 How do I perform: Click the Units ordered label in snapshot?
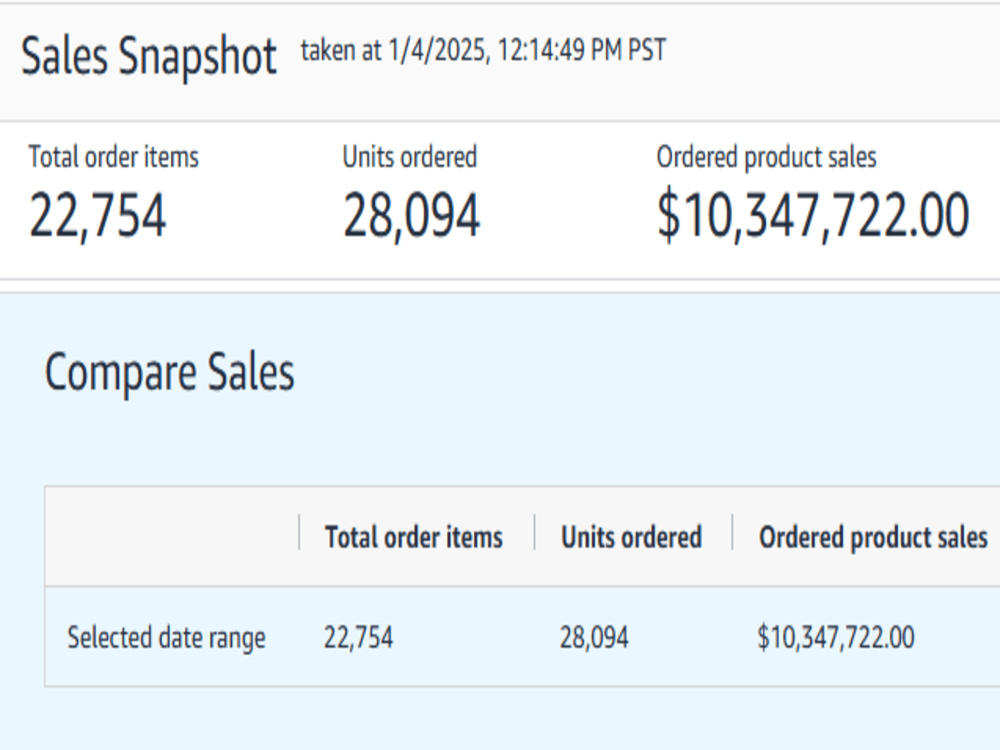click(409, 157)
